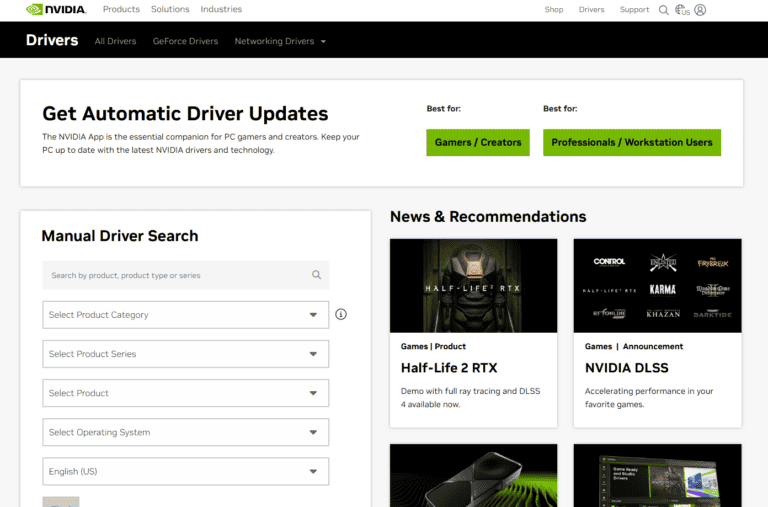This screenshot has height=507, width=768.
Task: Click the 'News & Recommendations' heading
Action: (488, 217)
